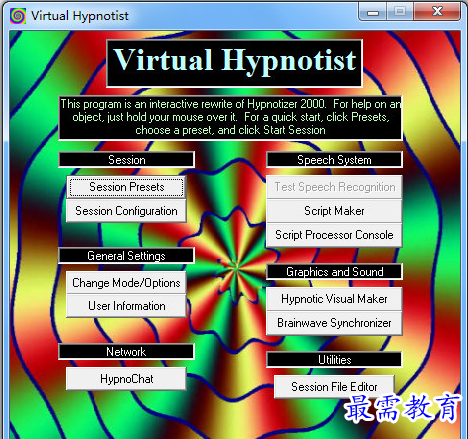Viewport: 468px width, 439px height.
Task: Click the Hypnotizer 2000 description text
Action: coord(231,117)
